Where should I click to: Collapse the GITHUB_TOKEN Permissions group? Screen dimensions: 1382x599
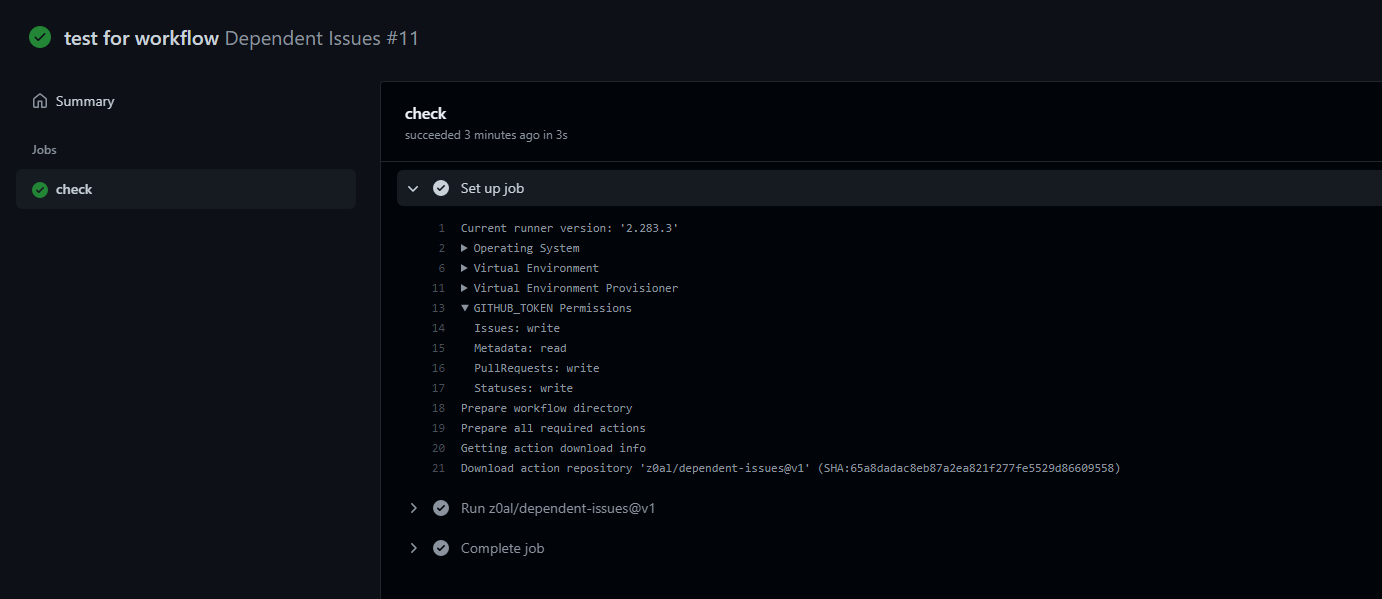[x=464, y=307]
